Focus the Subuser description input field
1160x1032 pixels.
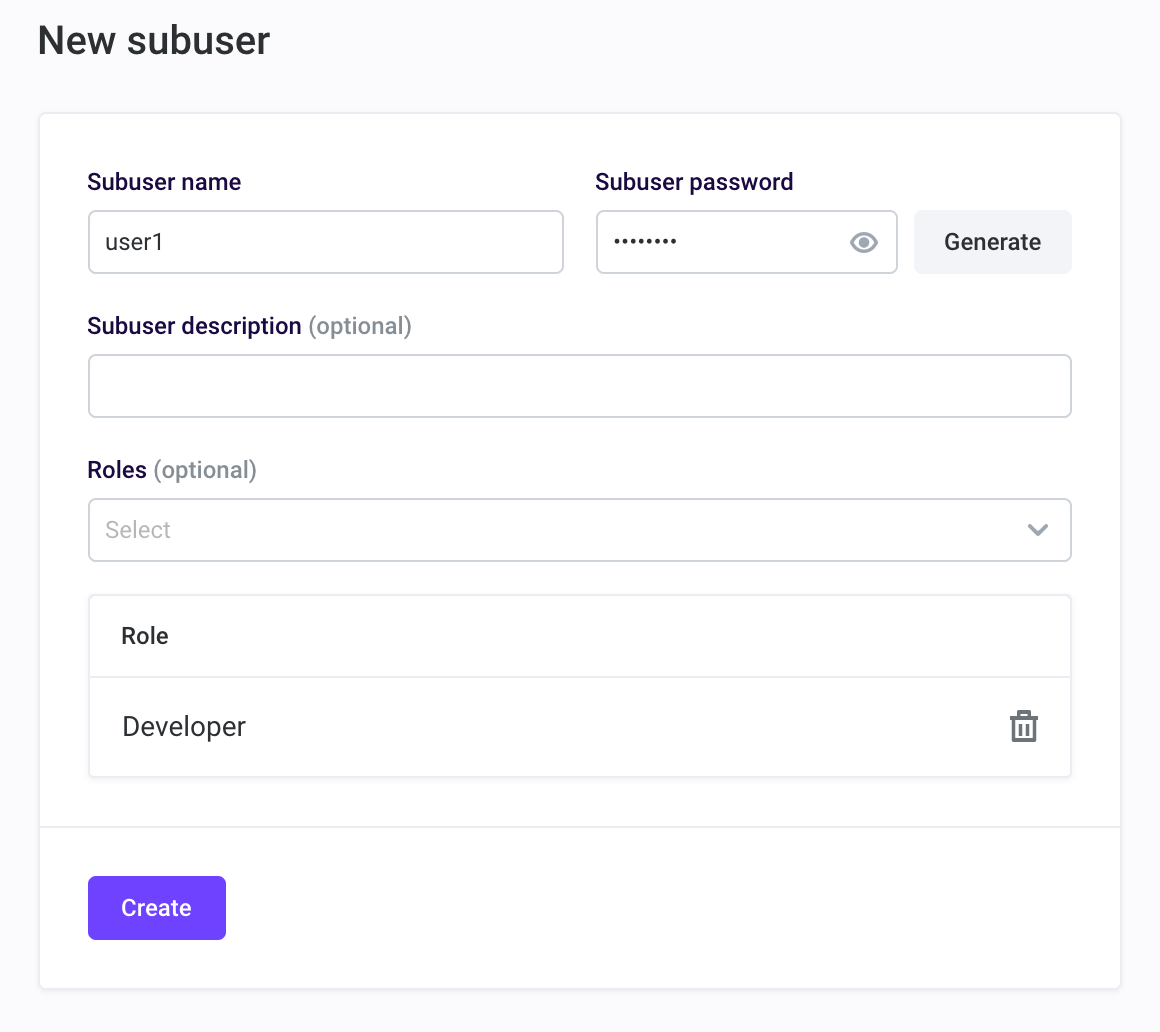[580, 385]
